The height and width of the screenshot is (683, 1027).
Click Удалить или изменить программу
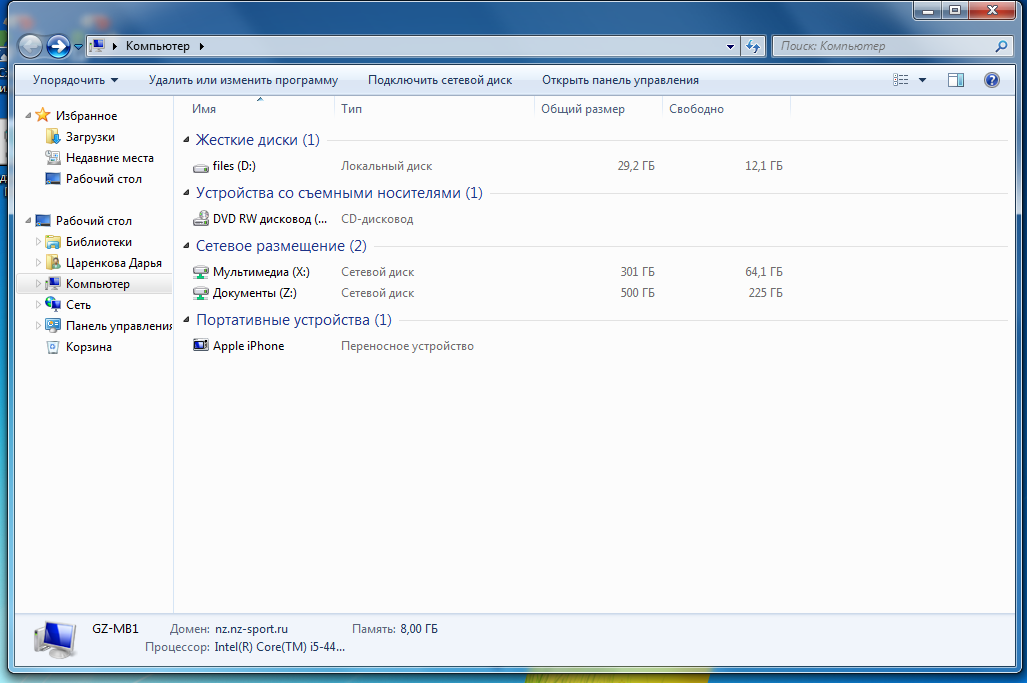coord(243,80)
